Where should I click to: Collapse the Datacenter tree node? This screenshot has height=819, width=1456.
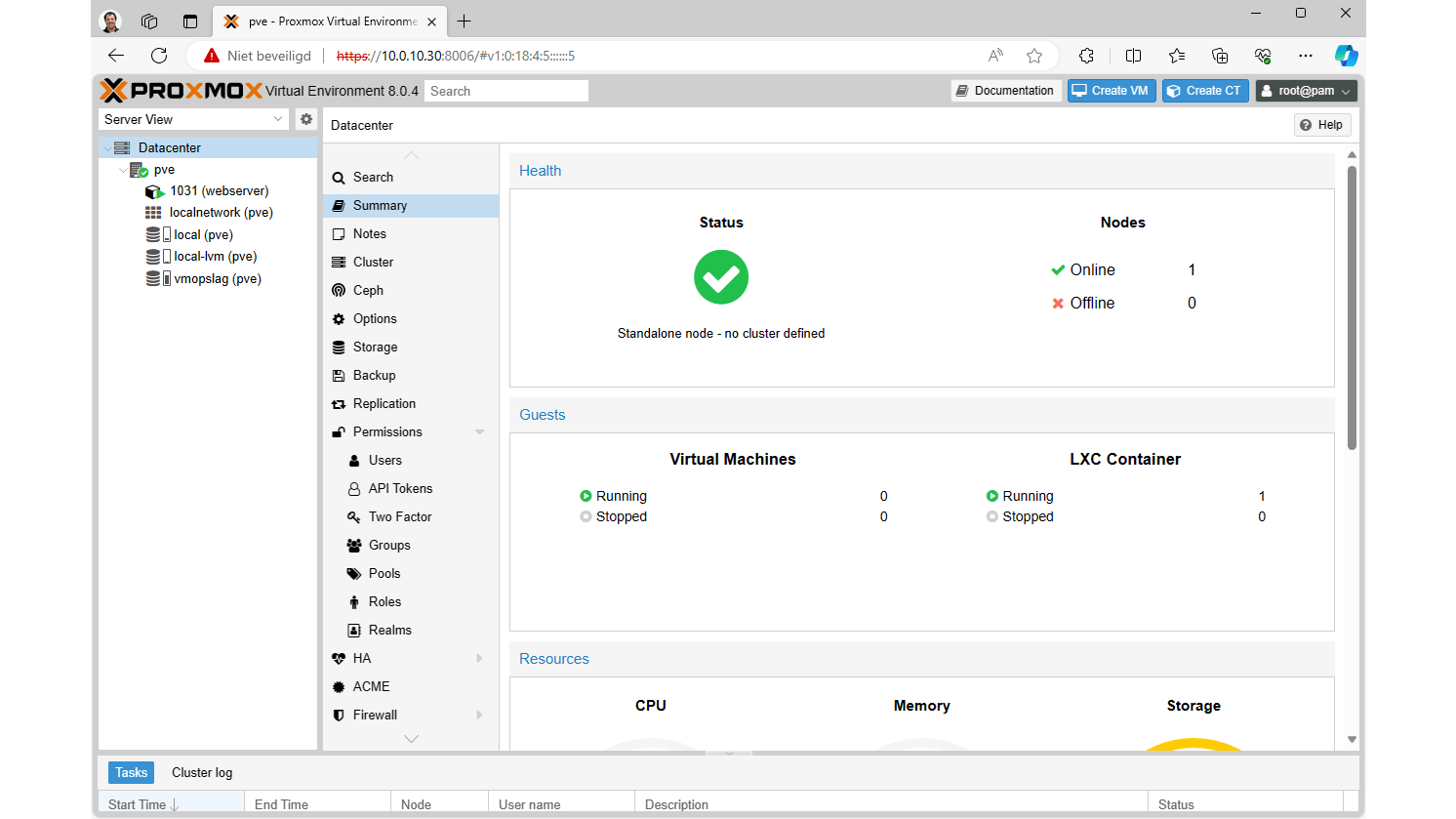pos(106,148)
